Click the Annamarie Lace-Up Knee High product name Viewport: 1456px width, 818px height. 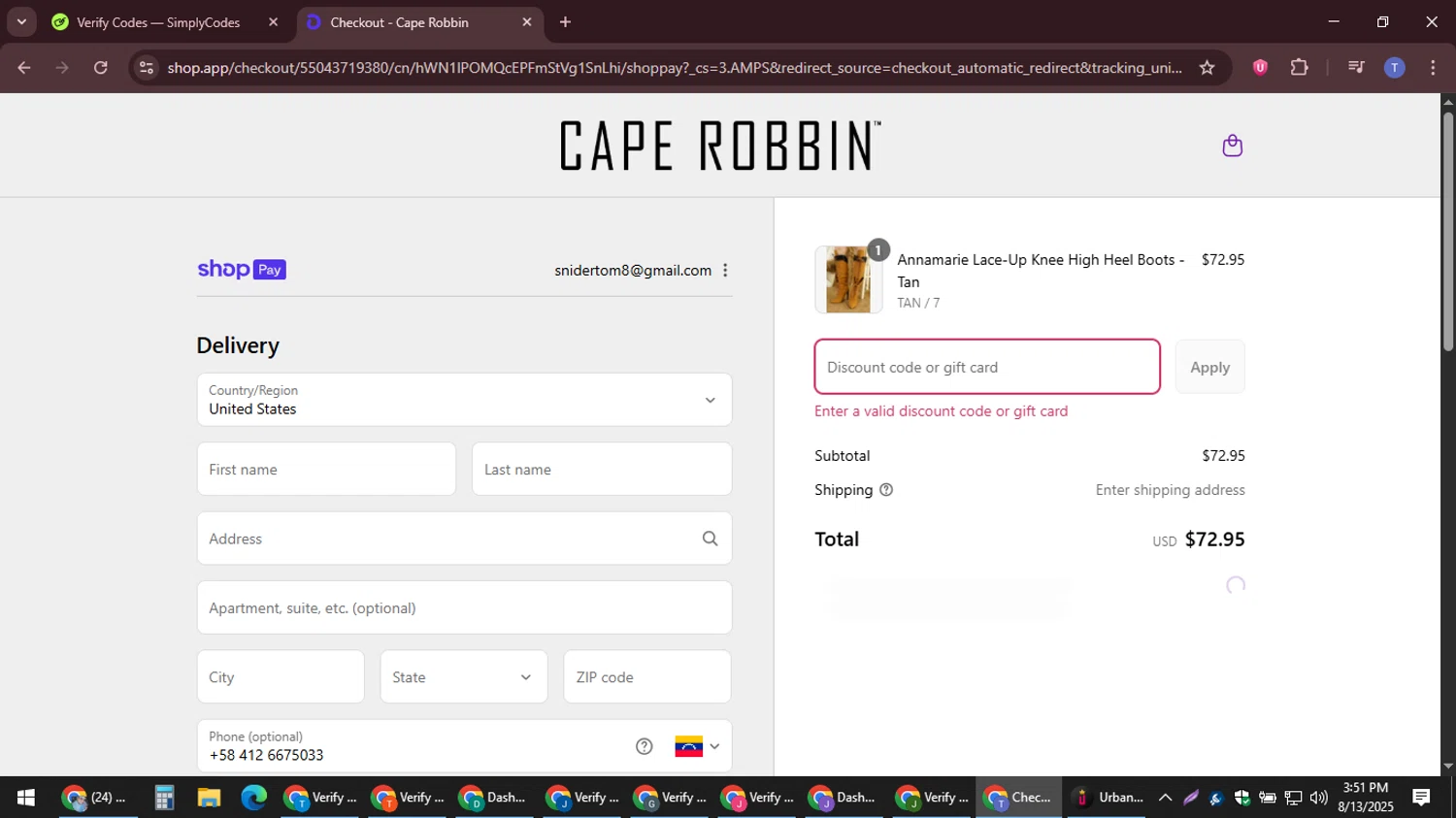pos(1041,271)
